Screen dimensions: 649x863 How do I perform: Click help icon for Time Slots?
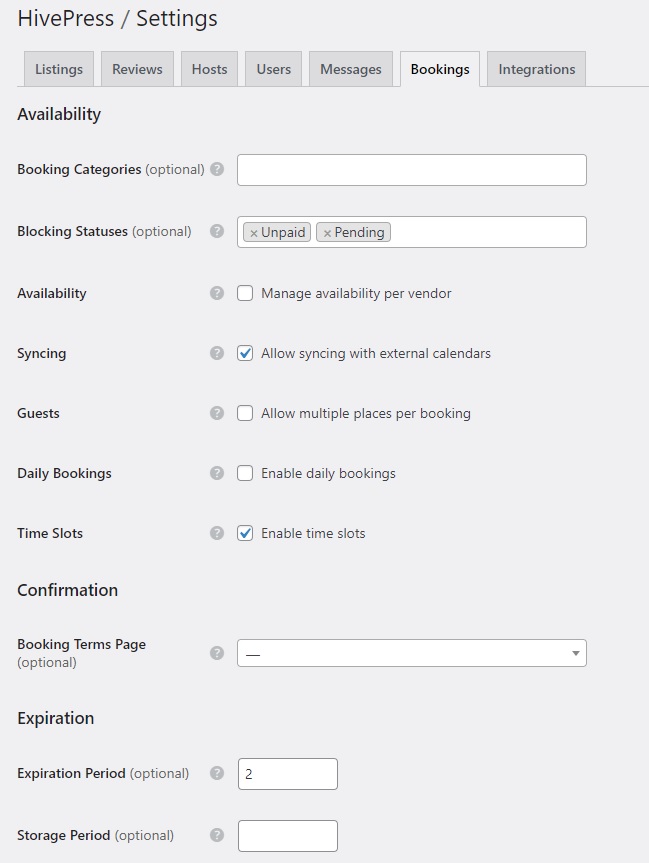pyautogui.click(x=217, y=533)
